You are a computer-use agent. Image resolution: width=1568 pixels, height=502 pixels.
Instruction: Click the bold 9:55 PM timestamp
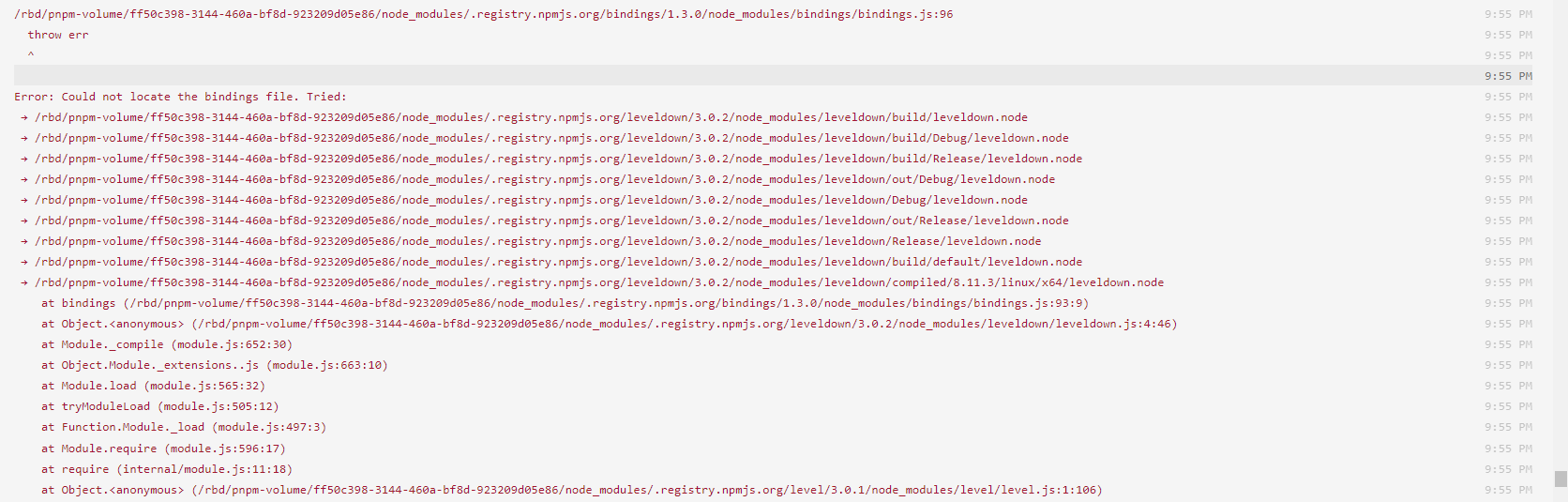1508,76
